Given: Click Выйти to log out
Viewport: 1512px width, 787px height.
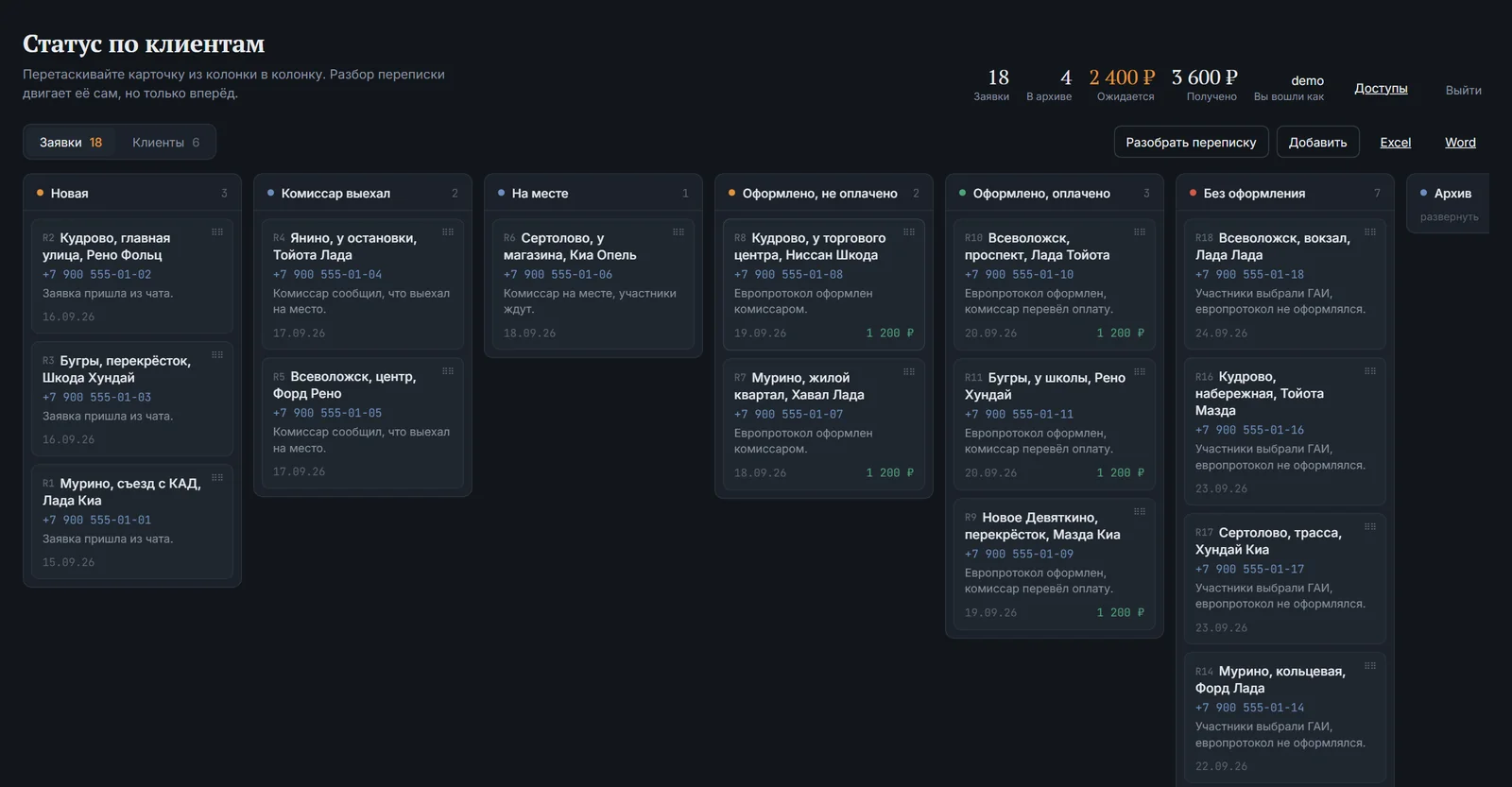Looking at the screenshot, I should point(1463,91).
